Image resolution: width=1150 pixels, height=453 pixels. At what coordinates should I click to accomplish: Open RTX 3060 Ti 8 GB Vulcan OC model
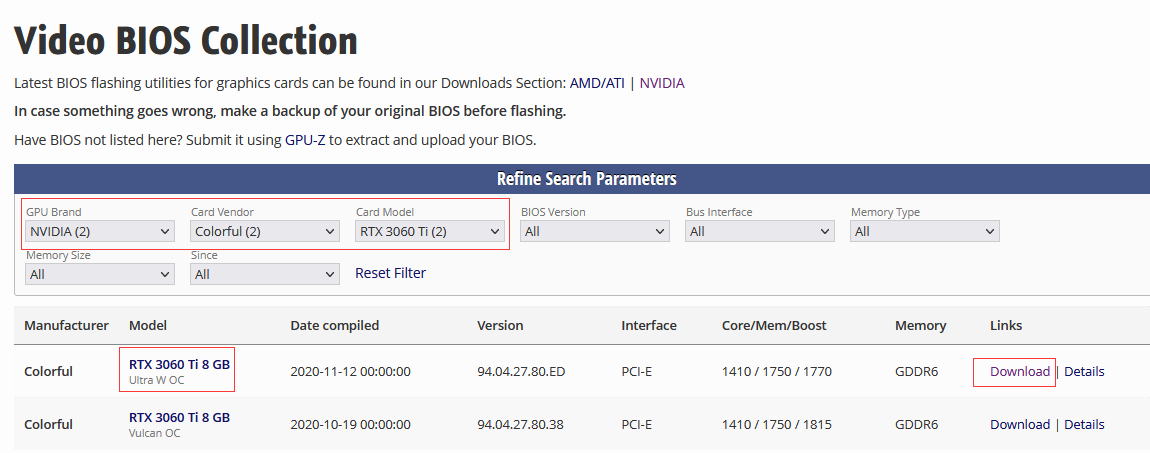tap(179, 418)
